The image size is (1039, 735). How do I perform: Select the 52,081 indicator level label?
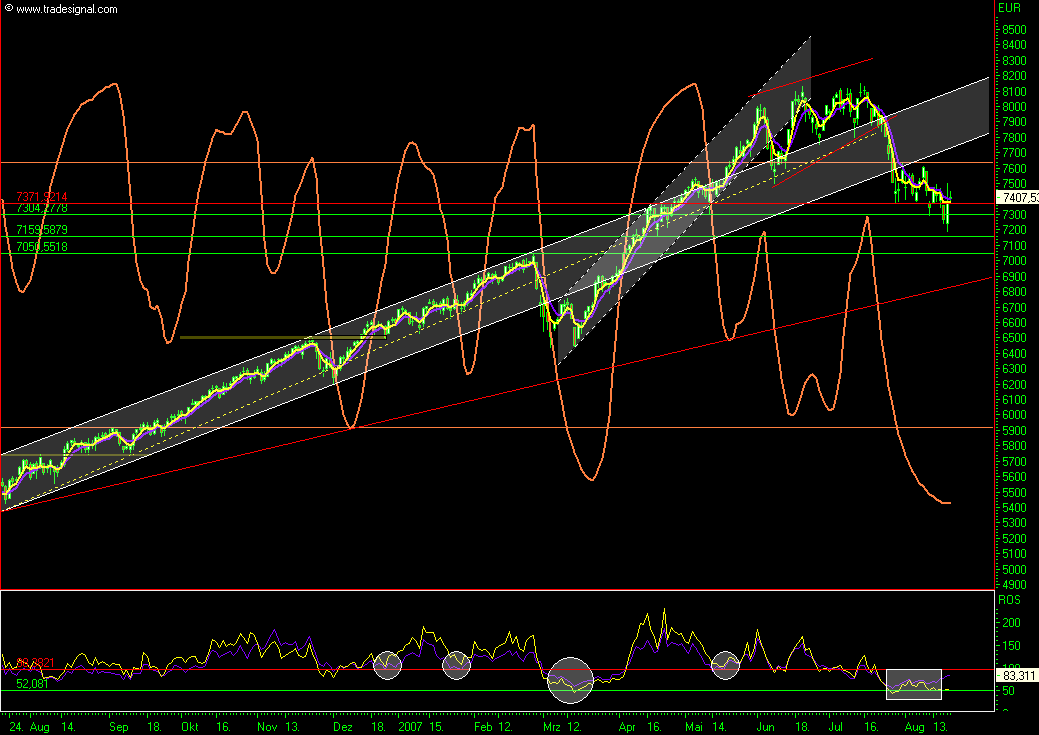click(32, 684)
